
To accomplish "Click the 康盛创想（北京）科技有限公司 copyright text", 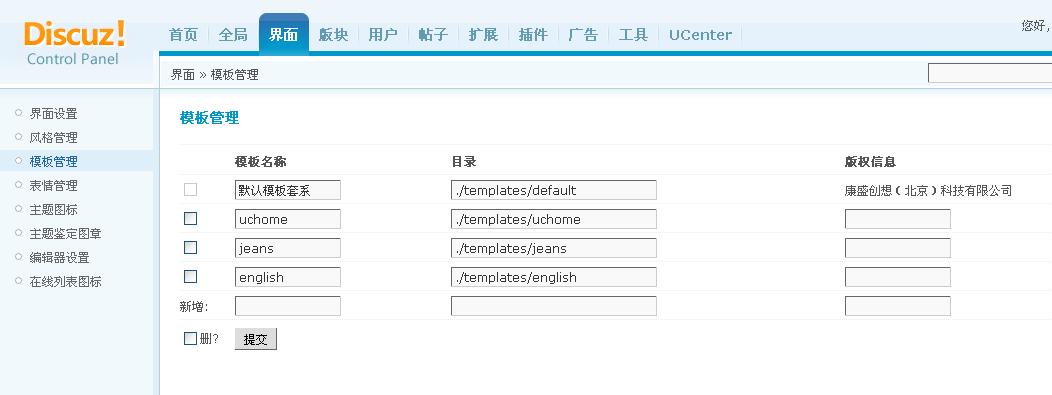I will point(928,190).
